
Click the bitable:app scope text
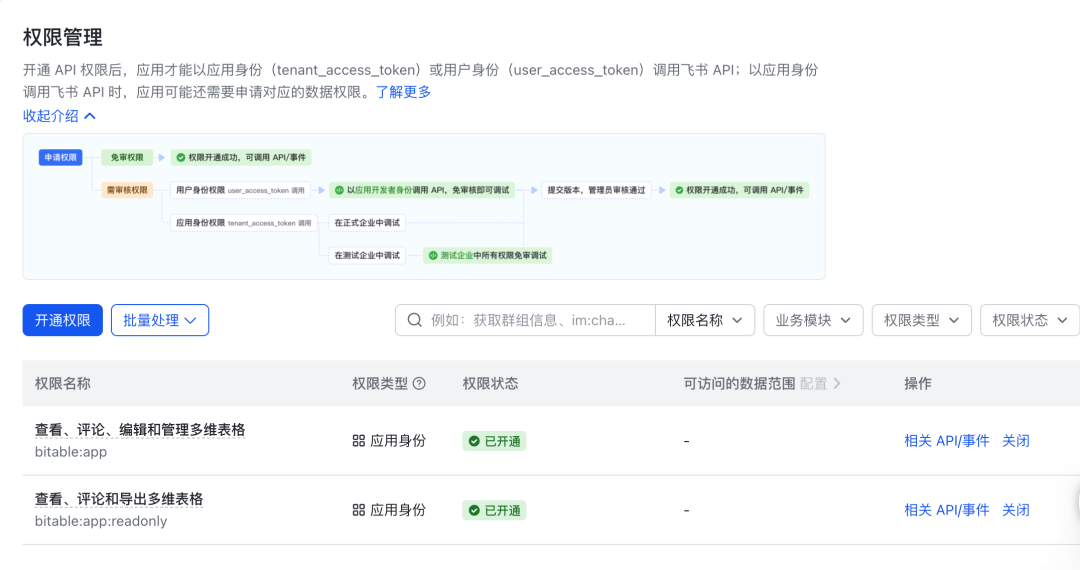[x=71, y=452]
